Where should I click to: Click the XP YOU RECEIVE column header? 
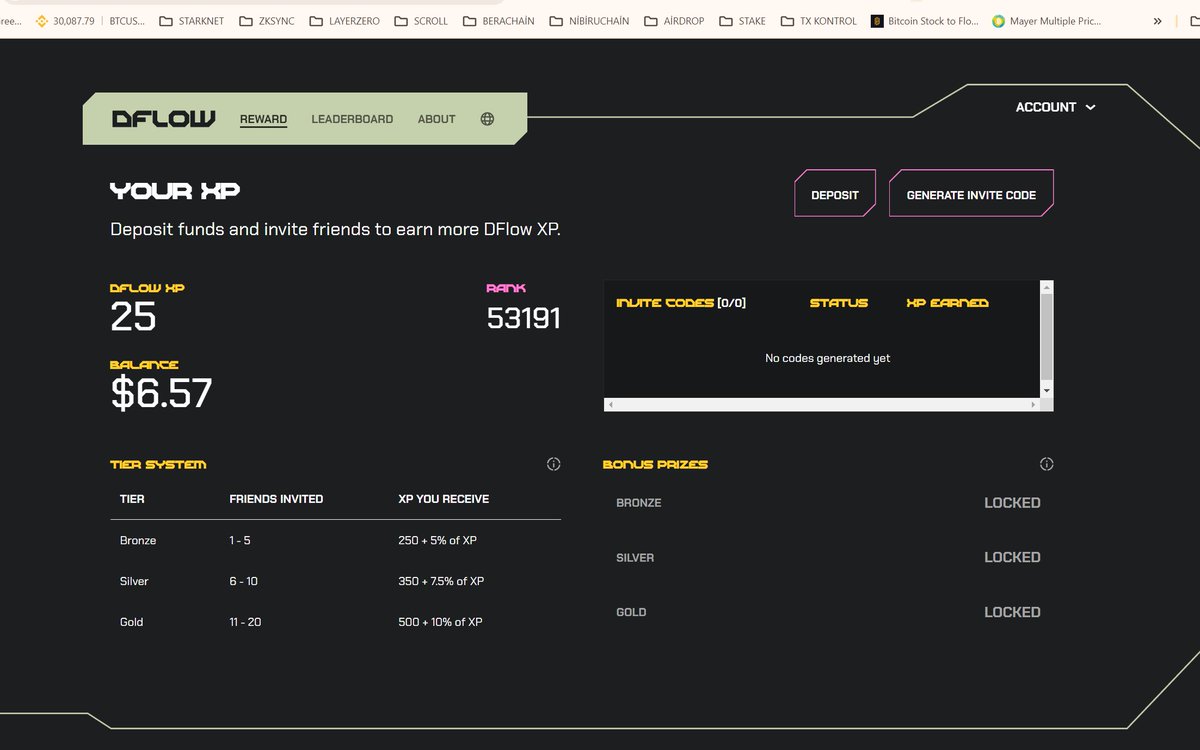tap(444, 499)
